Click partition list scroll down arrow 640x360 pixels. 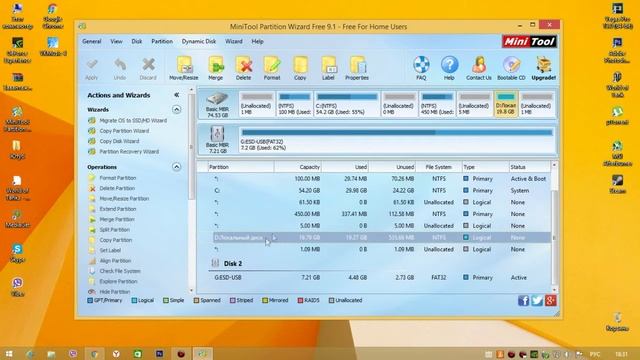pyautogui.click(x=554, y=289)
